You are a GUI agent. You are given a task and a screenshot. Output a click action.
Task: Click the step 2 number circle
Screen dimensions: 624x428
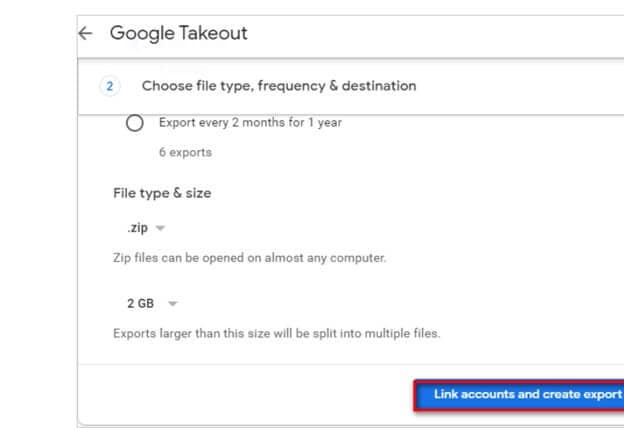pos(110,86)
